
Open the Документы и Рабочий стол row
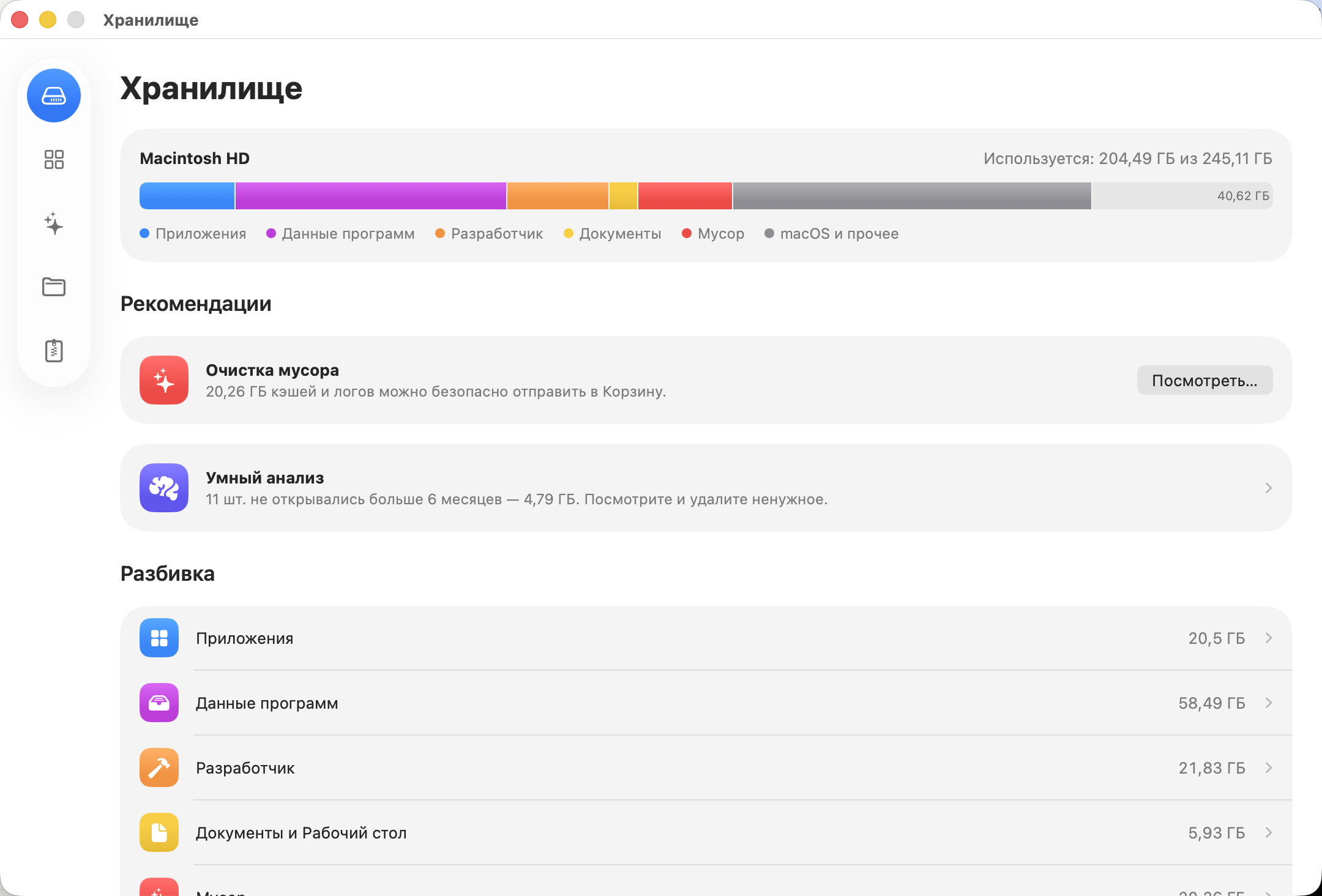coord(706,832)
